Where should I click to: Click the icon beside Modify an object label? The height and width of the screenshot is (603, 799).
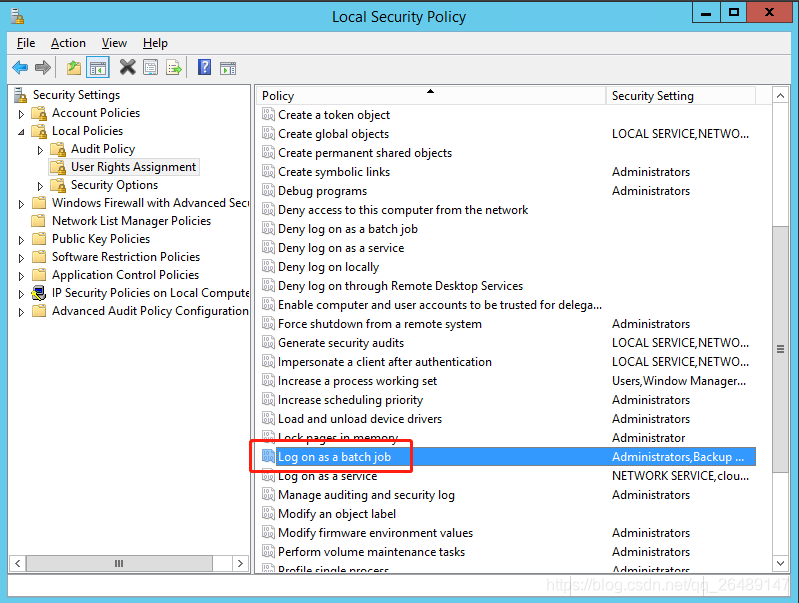(x=268, y=513)
